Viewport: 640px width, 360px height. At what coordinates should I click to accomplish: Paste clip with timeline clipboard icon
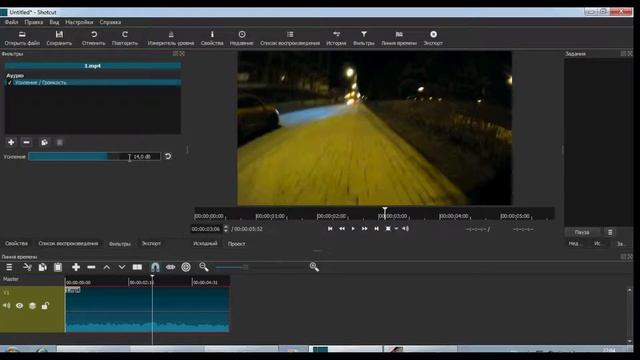58,267
